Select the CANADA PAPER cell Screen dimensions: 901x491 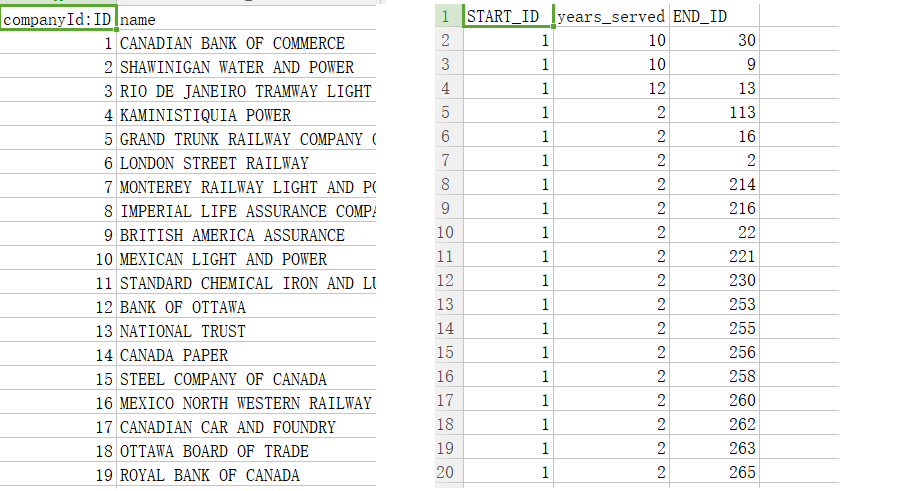pos(247,355)
